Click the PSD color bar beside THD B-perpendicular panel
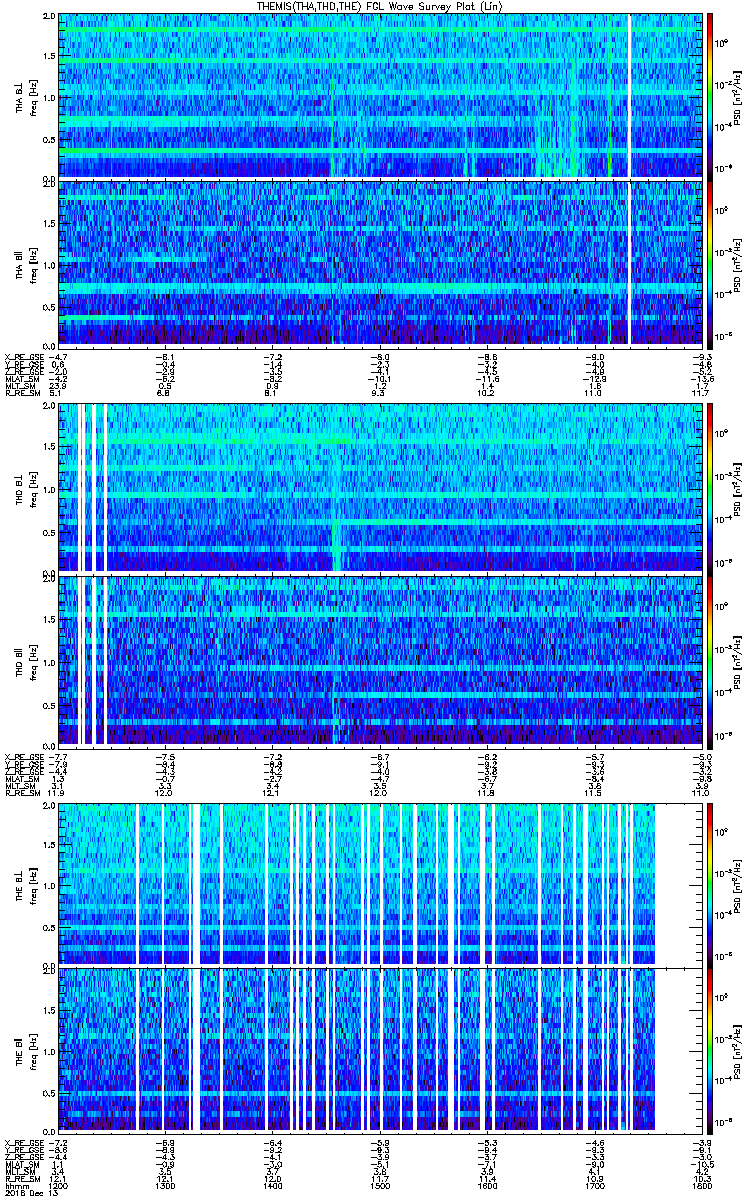750x1200 pixels. pos(710,488)
